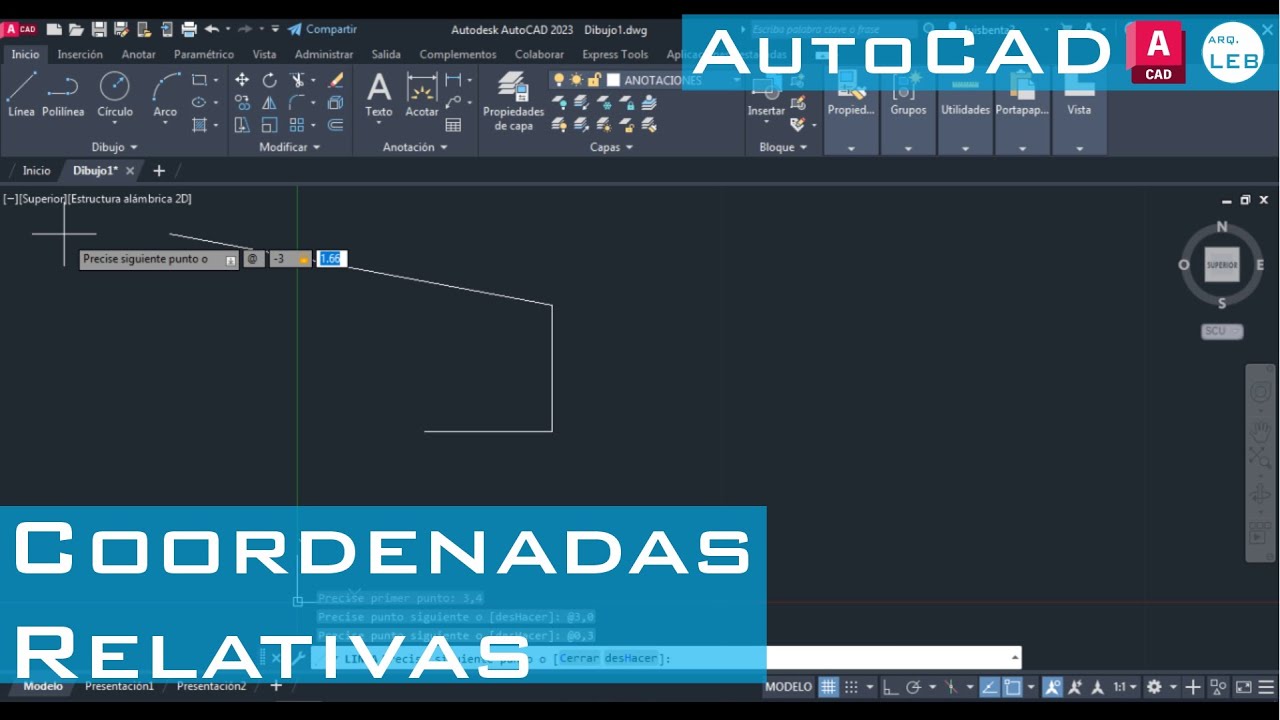
Task: Switch to the Inicio file tab
Action: tap(36, 171)
